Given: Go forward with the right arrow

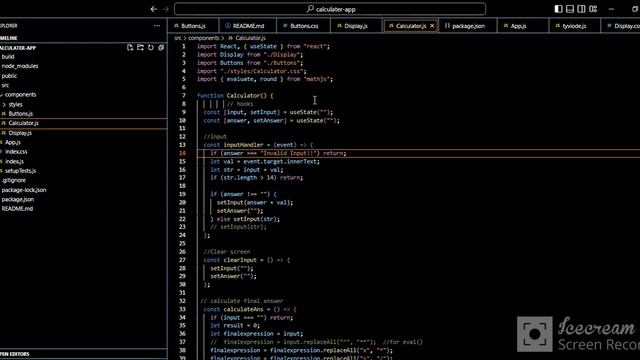Looking at the screenshot, I should tap(165, 9).
